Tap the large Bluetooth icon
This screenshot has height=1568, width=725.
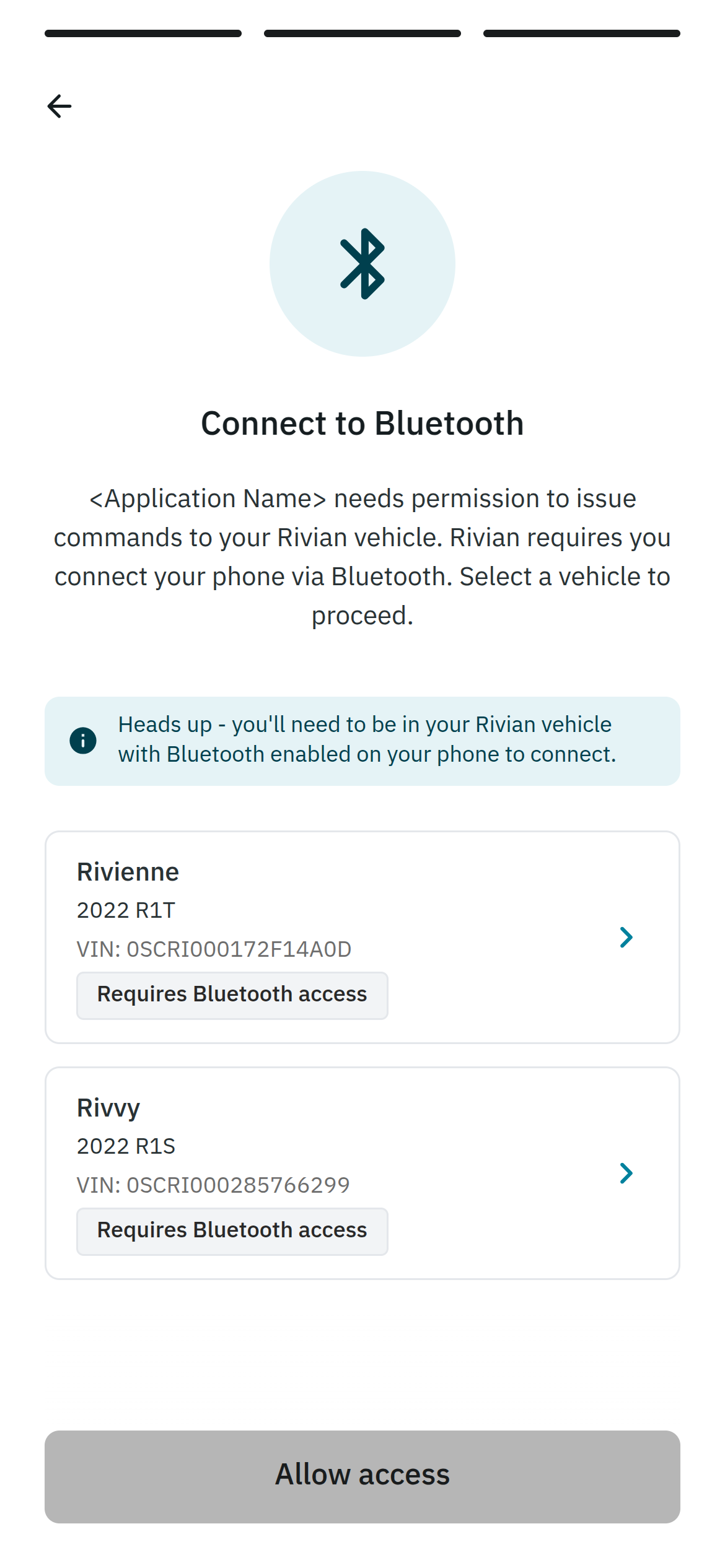click(362, 264)
